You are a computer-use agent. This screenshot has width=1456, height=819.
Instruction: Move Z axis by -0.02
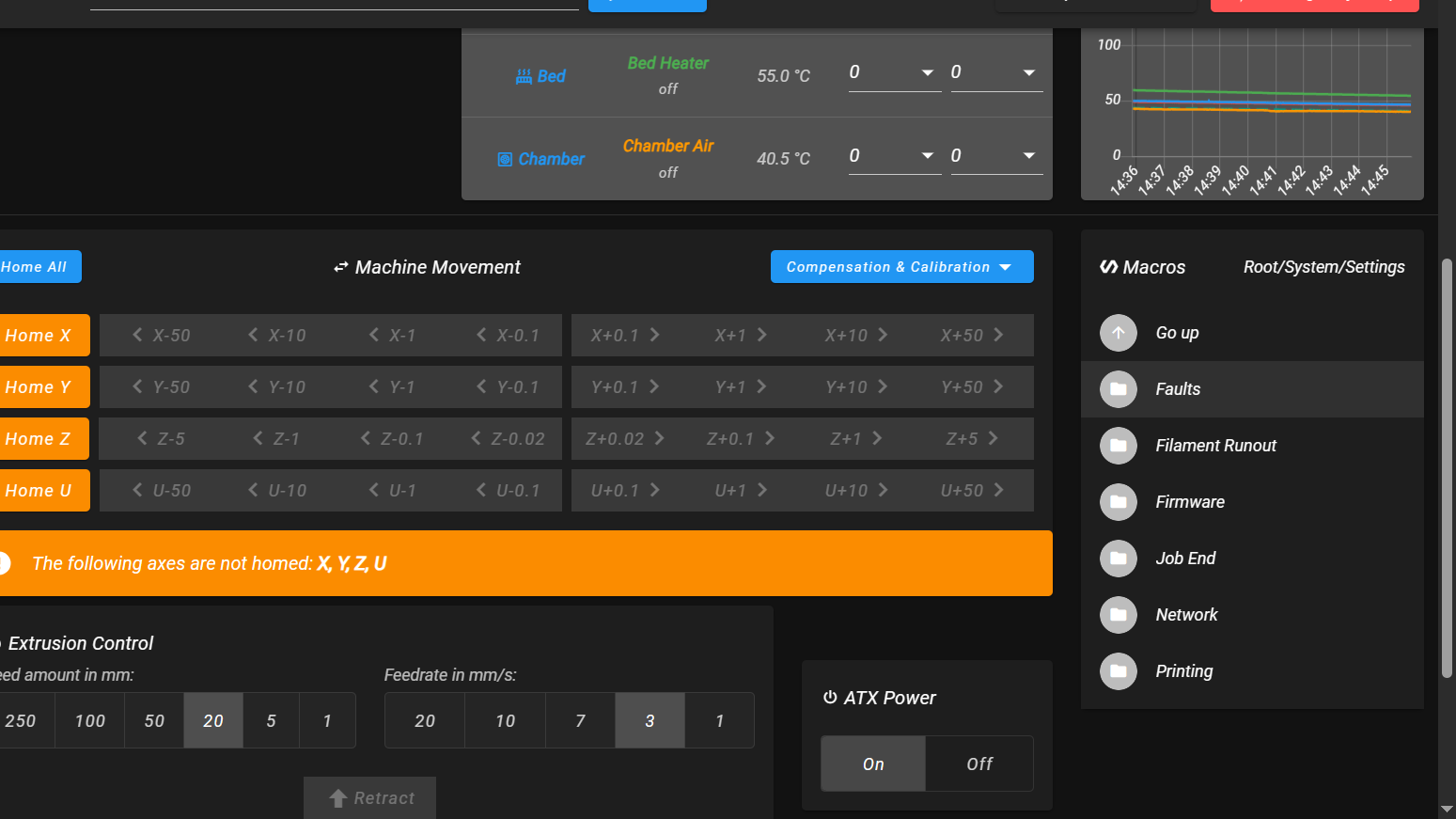point(508,439)
